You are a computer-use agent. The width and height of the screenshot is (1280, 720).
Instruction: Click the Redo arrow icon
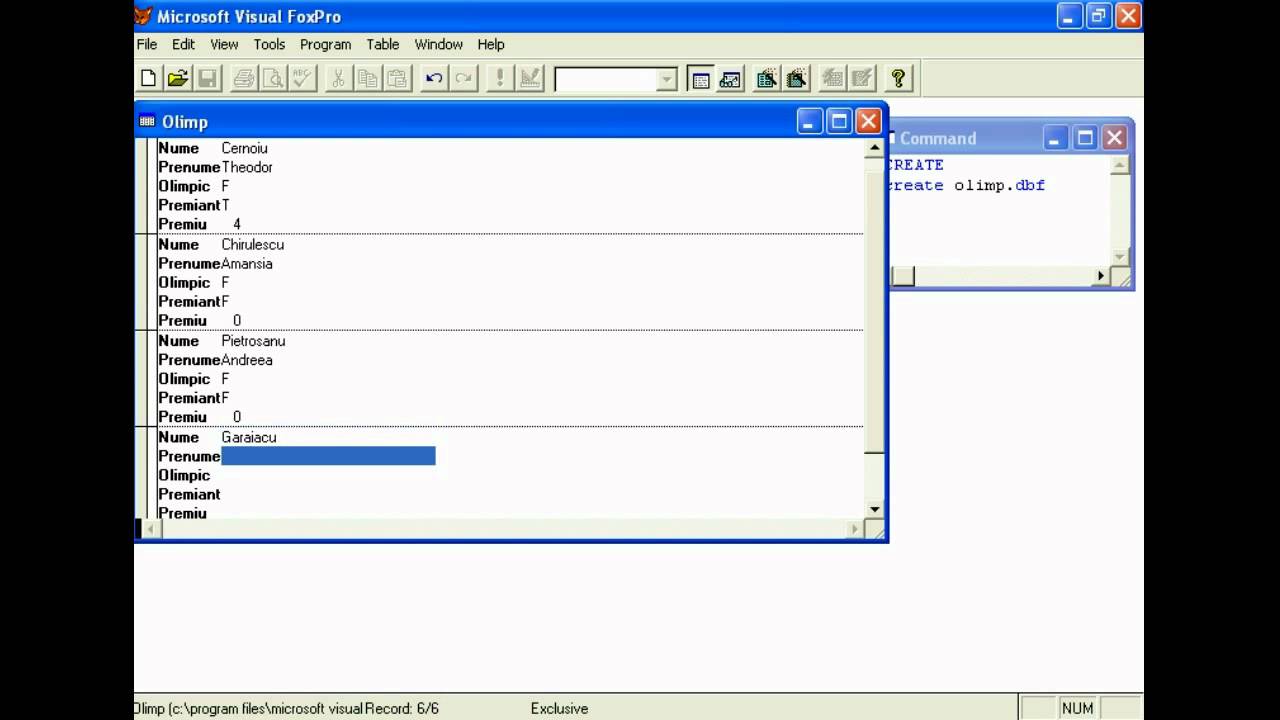click(x=463, y=79)
